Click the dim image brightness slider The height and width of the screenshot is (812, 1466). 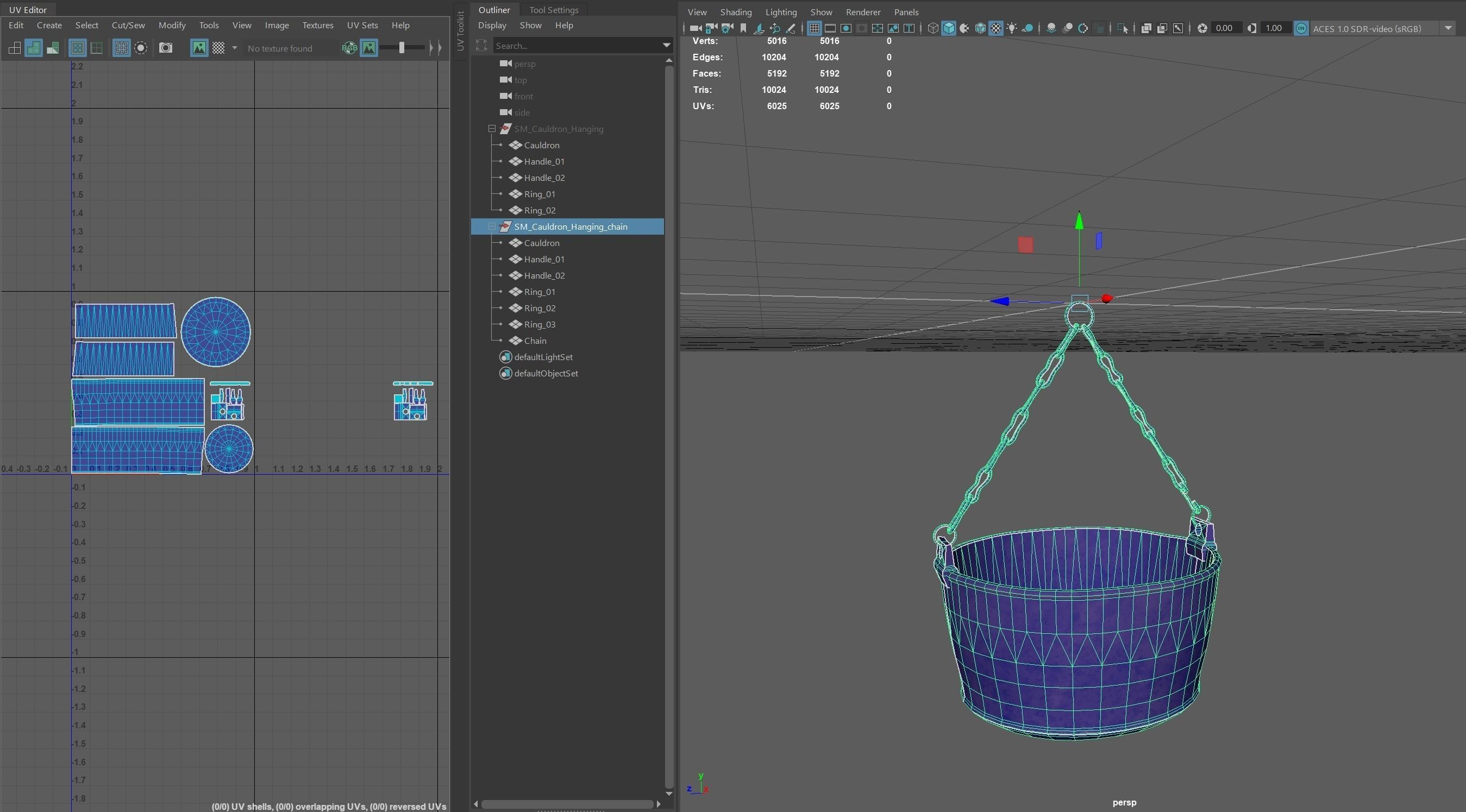coord(402,48)
